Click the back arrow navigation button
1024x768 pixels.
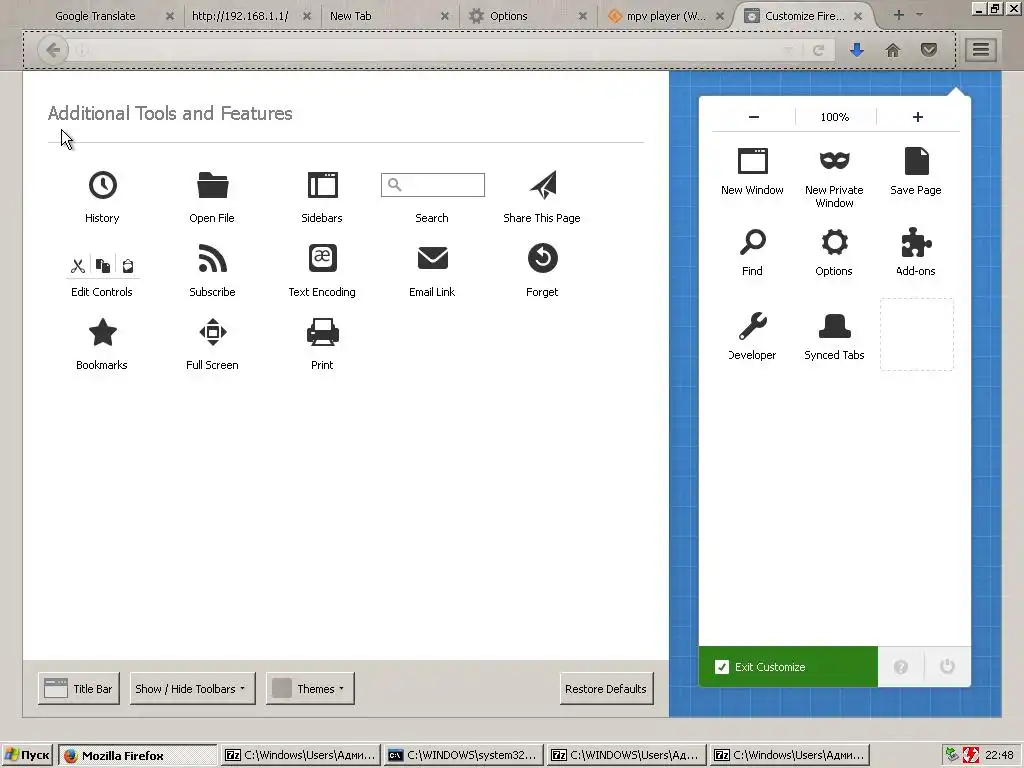click(53, 50)
